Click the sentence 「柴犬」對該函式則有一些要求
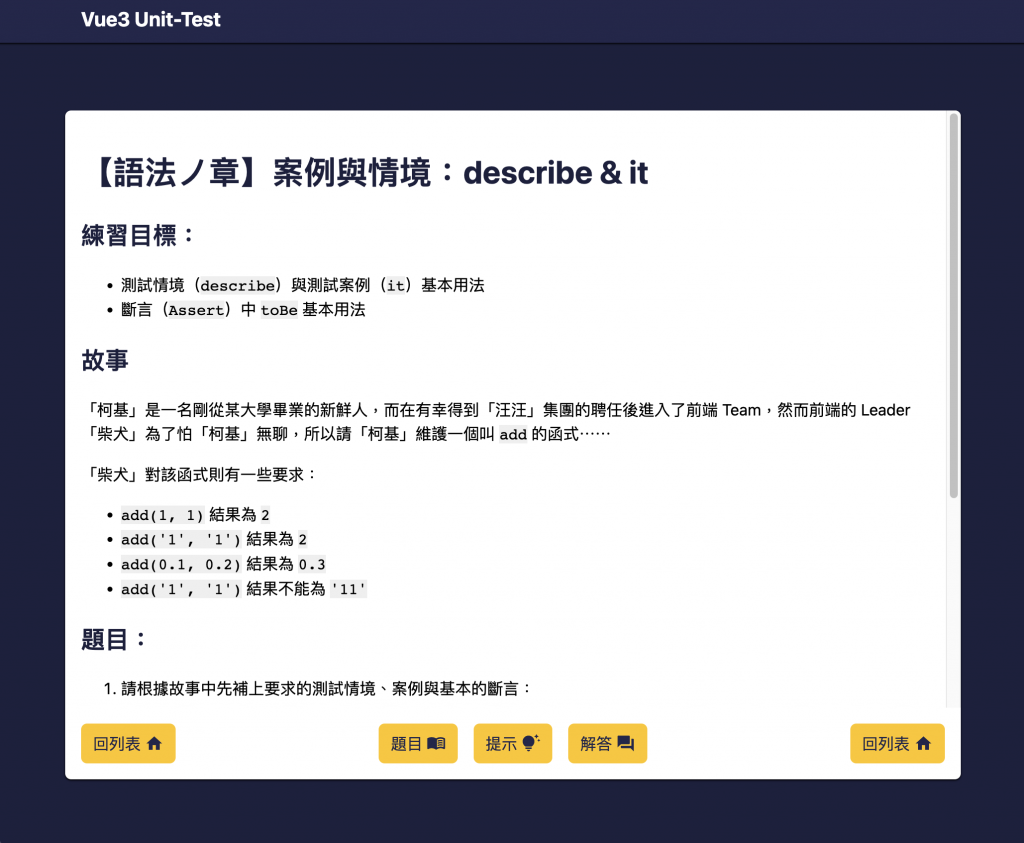The image size is (1024, 843). (x=199, y=475)
